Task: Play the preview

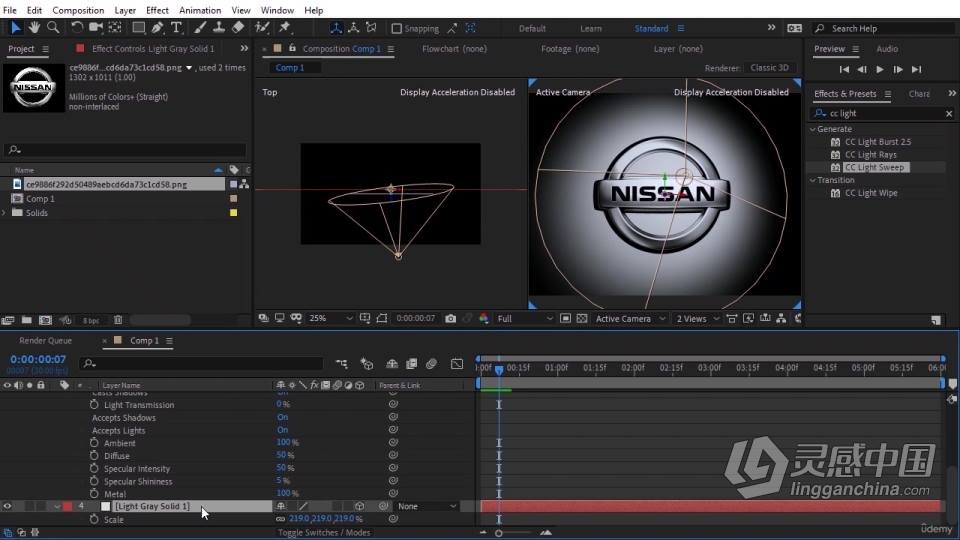Action: point(880,70)
